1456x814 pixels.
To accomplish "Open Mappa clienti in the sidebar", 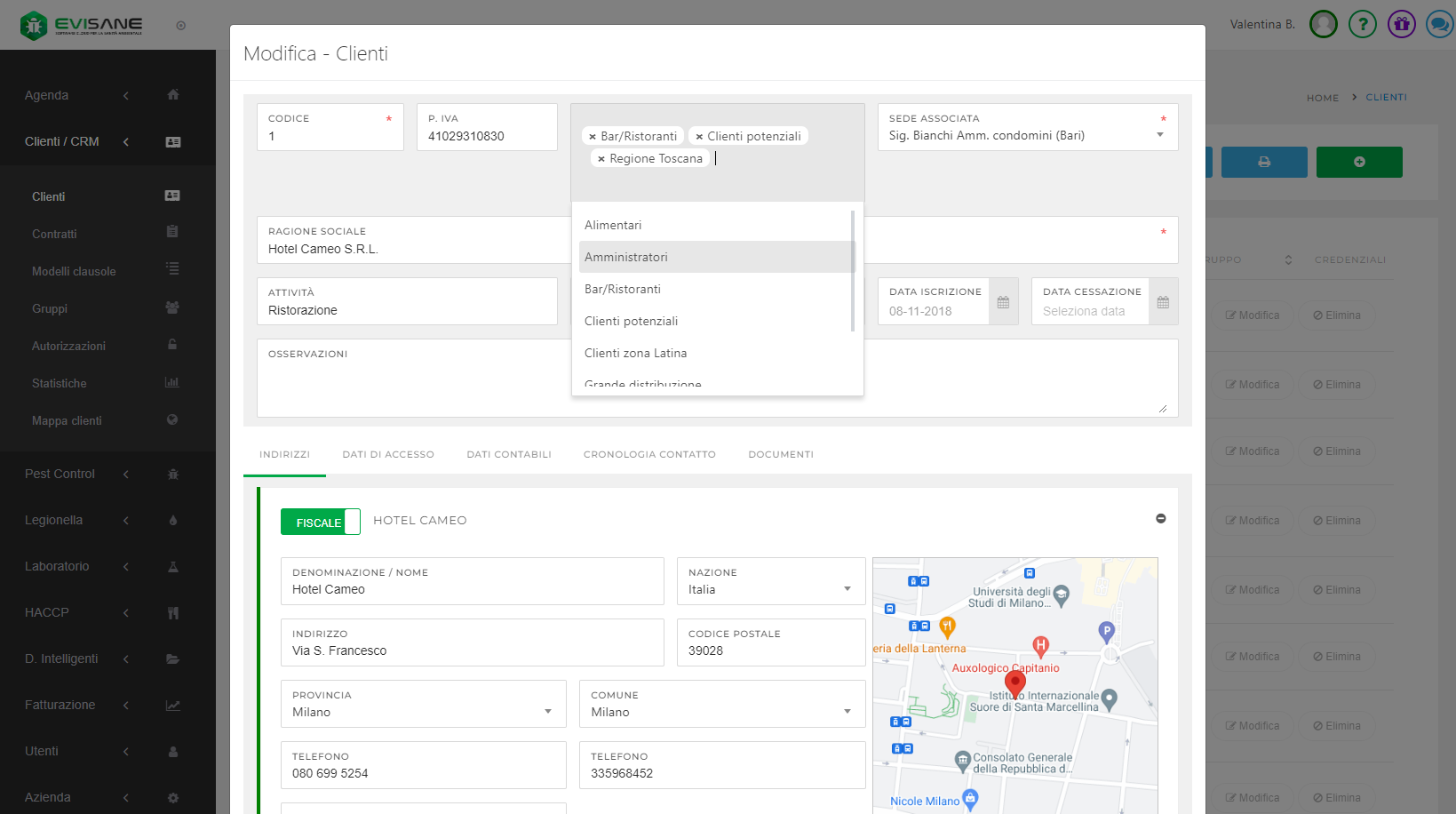I will [67, 420].
